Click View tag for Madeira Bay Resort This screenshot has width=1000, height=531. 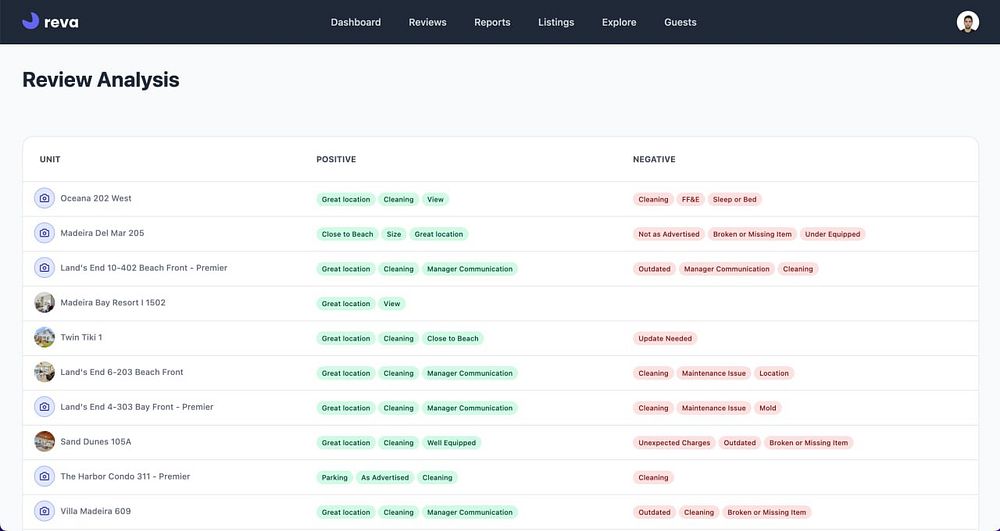click(x=392, y=303)
